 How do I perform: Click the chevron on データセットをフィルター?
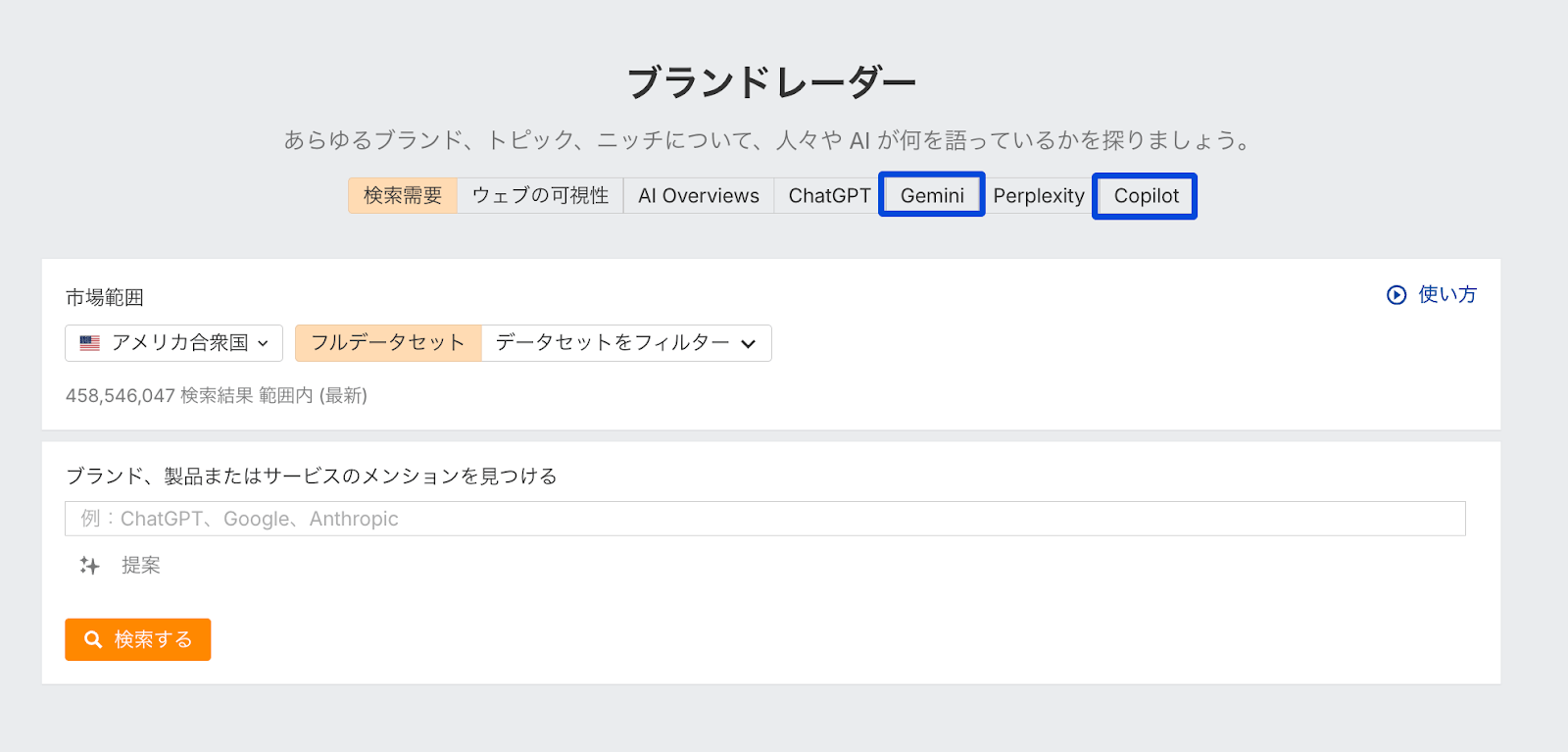(749, 344)
